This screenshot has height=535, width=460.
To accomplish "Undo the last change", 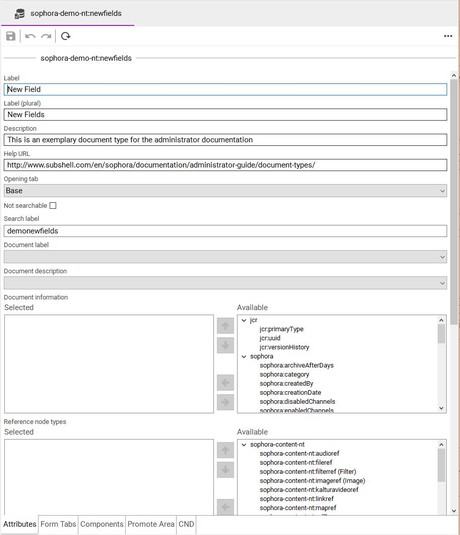I will 30,36.
